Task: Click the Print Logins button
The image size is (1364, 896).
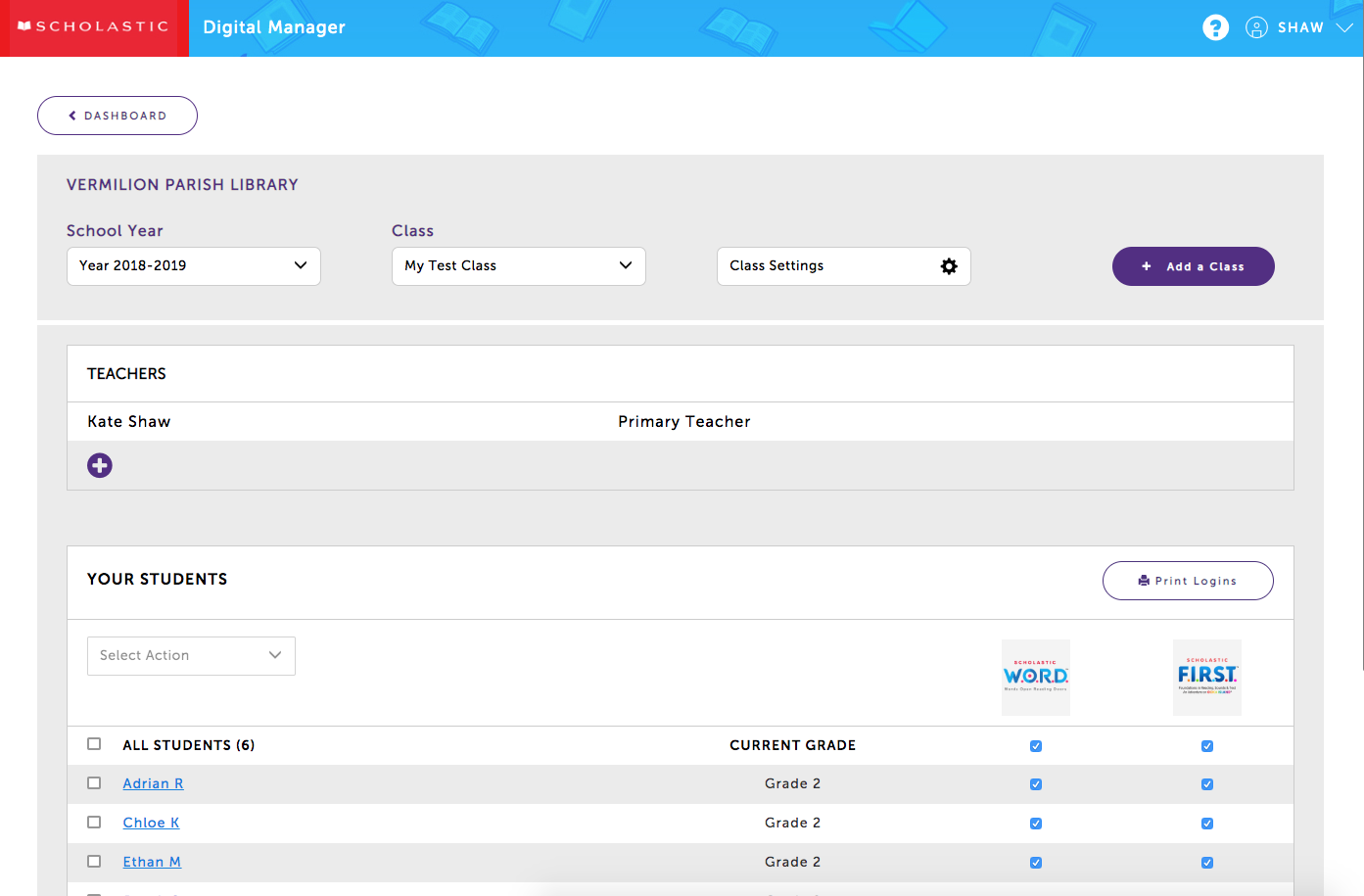Action: point(1188,581)
